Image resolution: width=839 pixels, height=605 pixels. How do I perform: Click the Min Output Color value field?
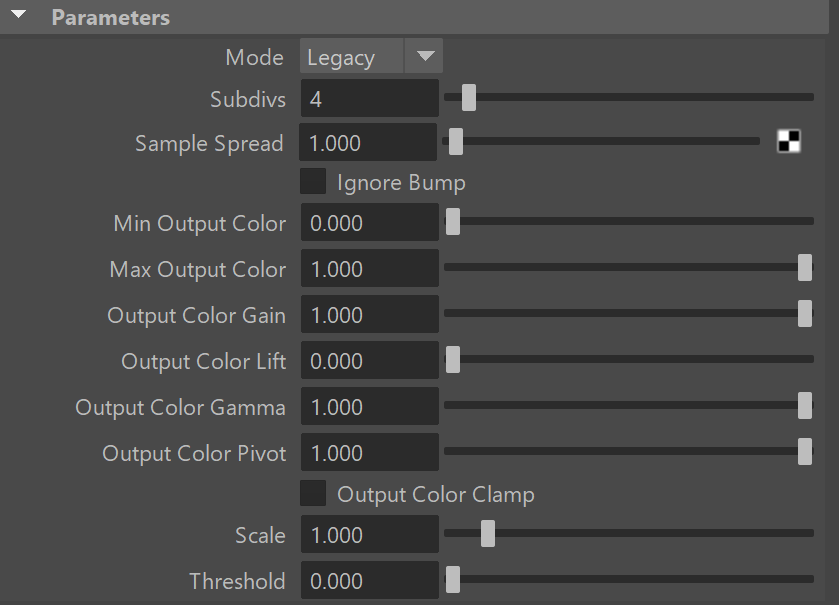click(x=370, y=223)
